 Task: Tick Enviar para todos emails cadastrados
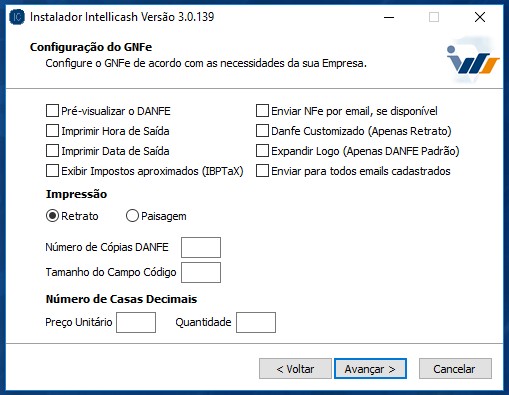(x=262, y=171)
